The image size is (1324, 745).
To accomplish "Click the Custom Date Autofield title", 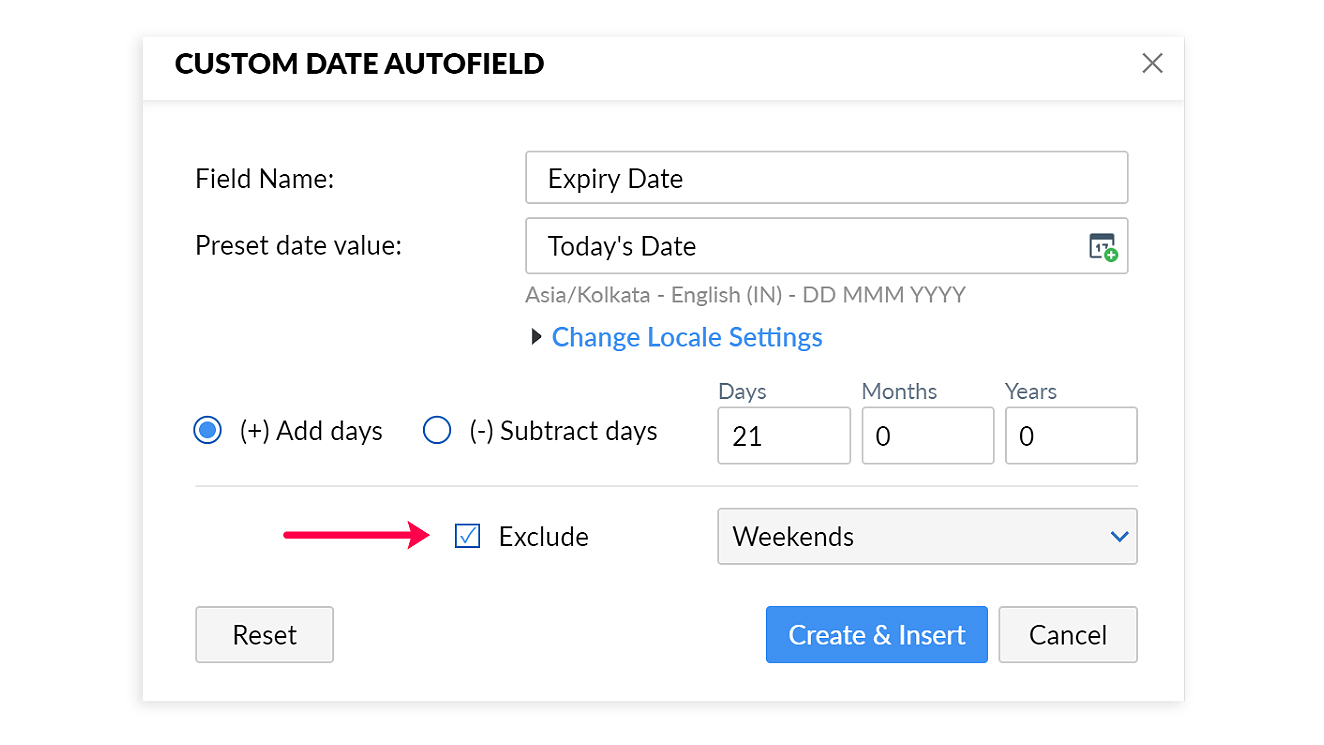I will pyautogui.click(x=359, y=64).
